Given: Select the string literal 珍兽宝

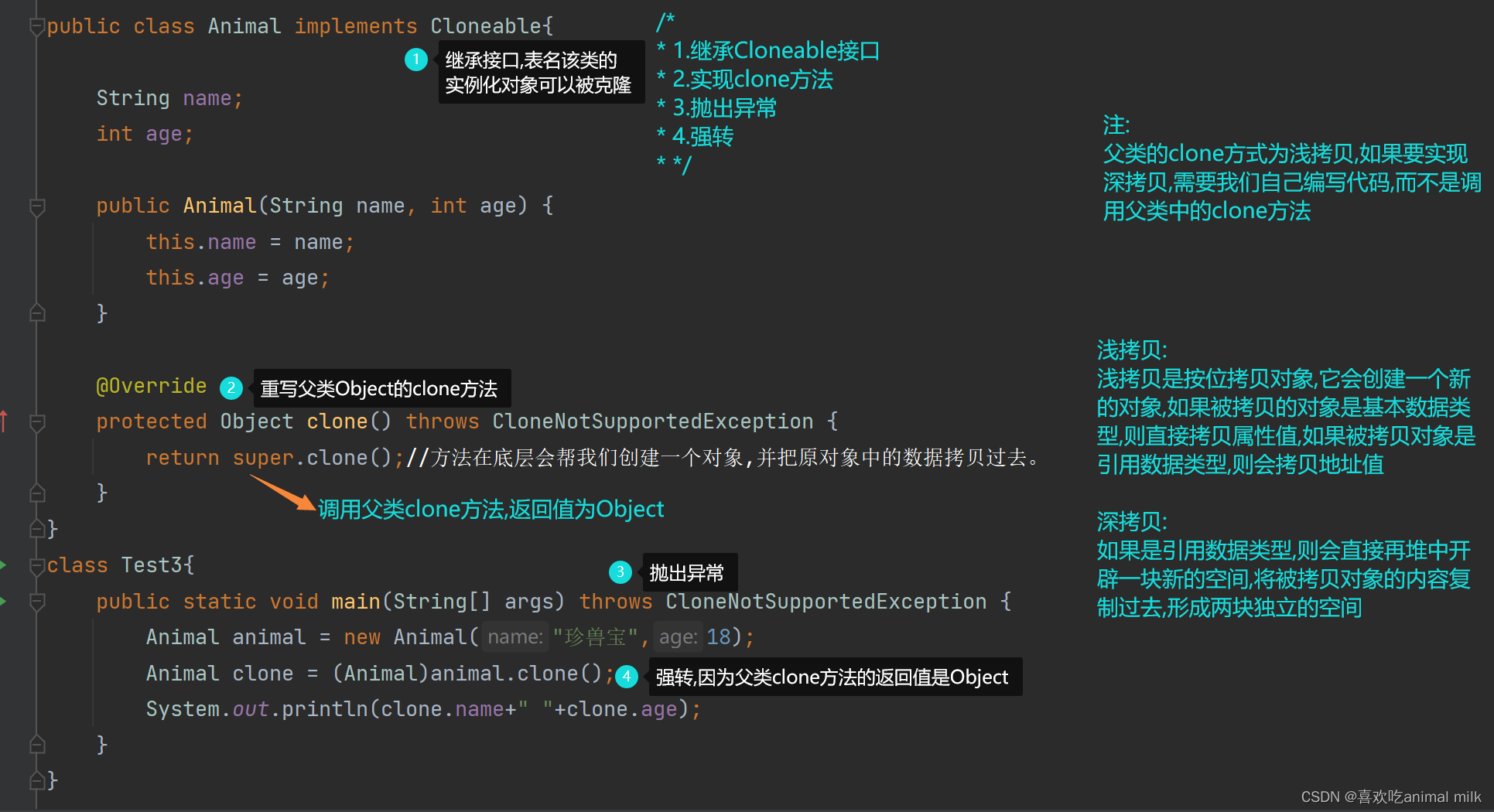Looking at the screenshot, I should pos(593,636).
